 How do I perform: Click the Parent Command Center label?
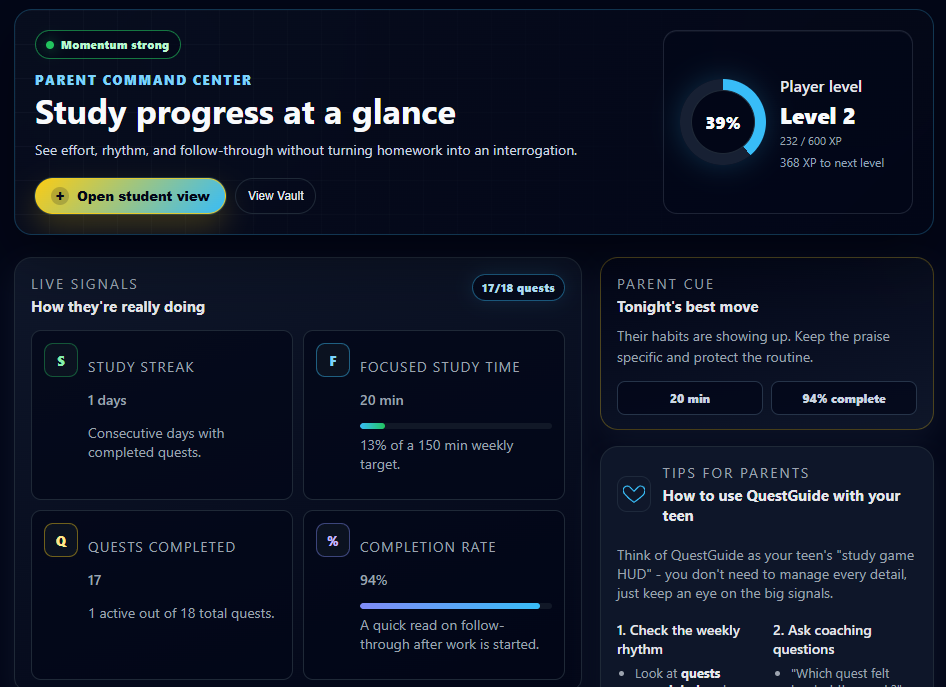(143, 80)
